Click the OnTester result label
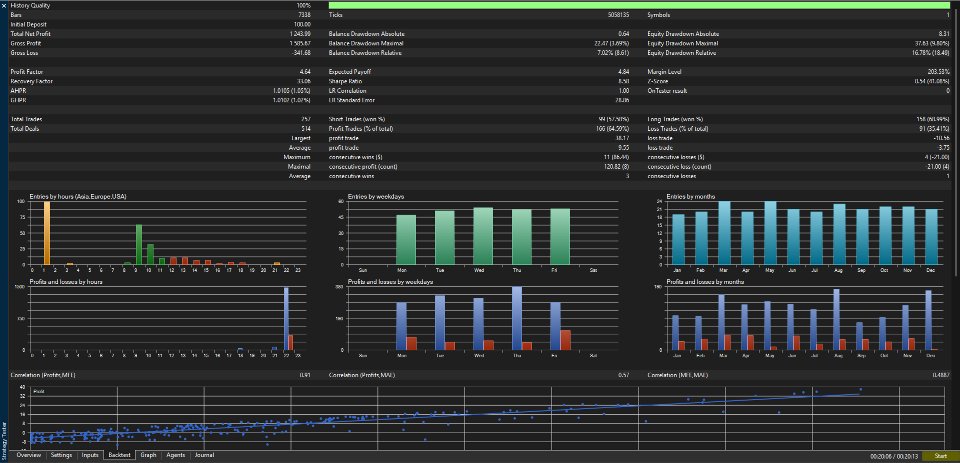 [667, 91]
